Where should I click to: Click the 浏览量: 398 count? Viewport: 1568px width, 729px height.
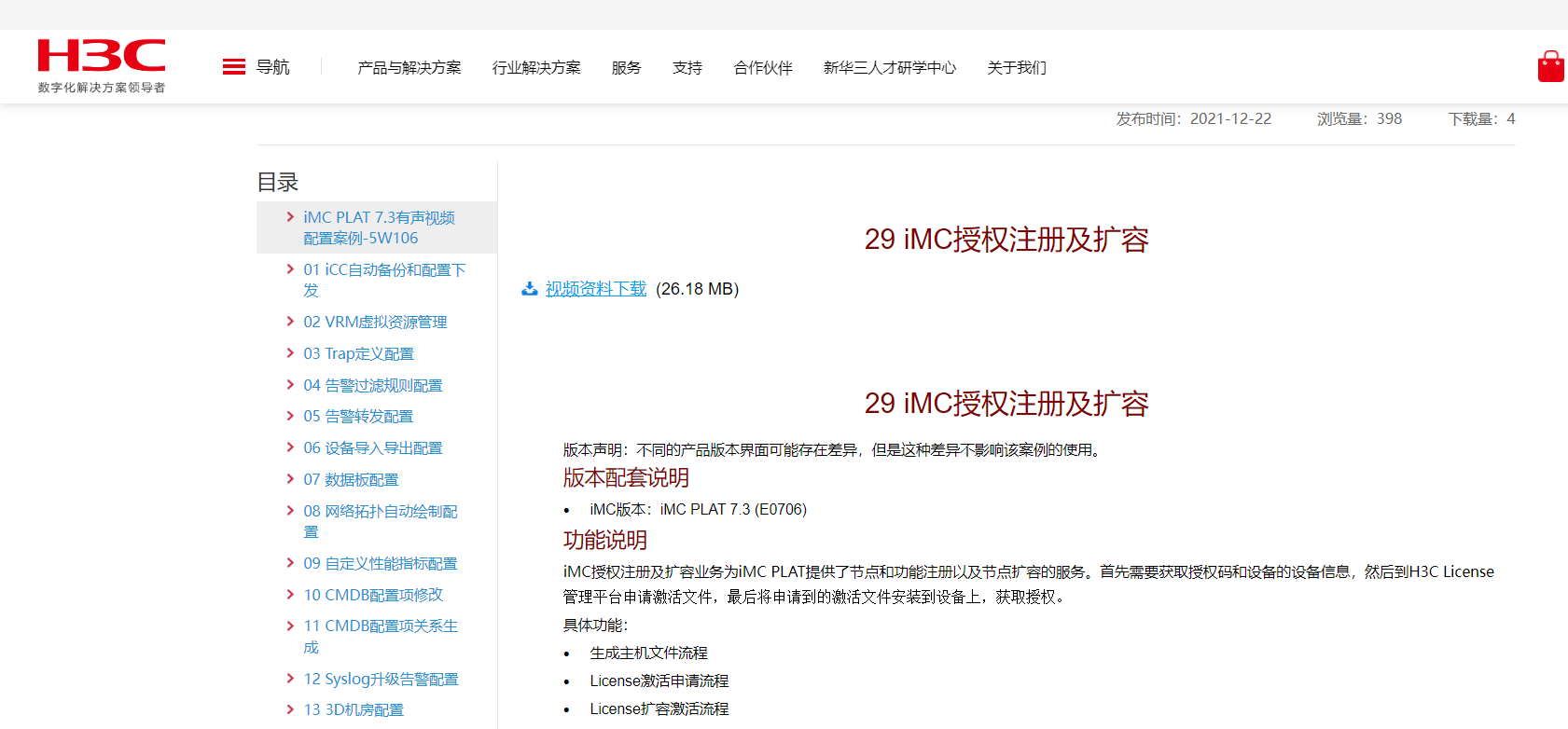click(x=1360, y=118)
